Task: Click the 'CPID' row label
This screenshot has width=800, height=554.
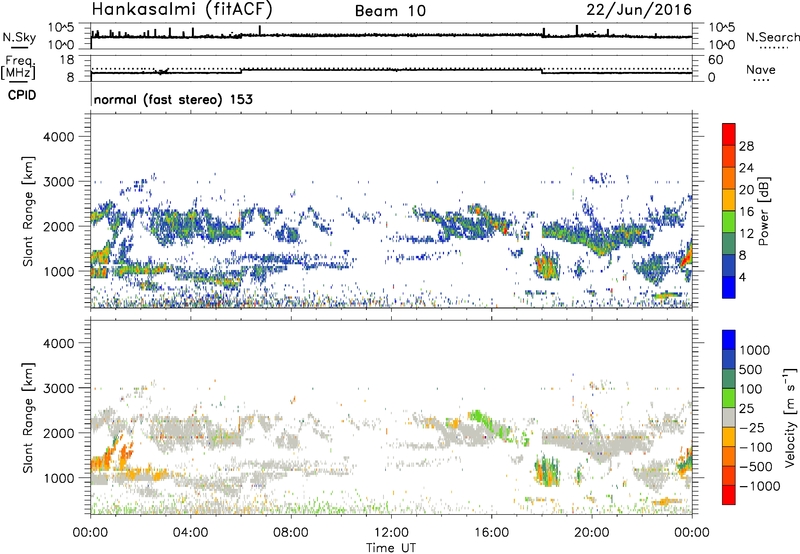Action: tap(22, 95)
